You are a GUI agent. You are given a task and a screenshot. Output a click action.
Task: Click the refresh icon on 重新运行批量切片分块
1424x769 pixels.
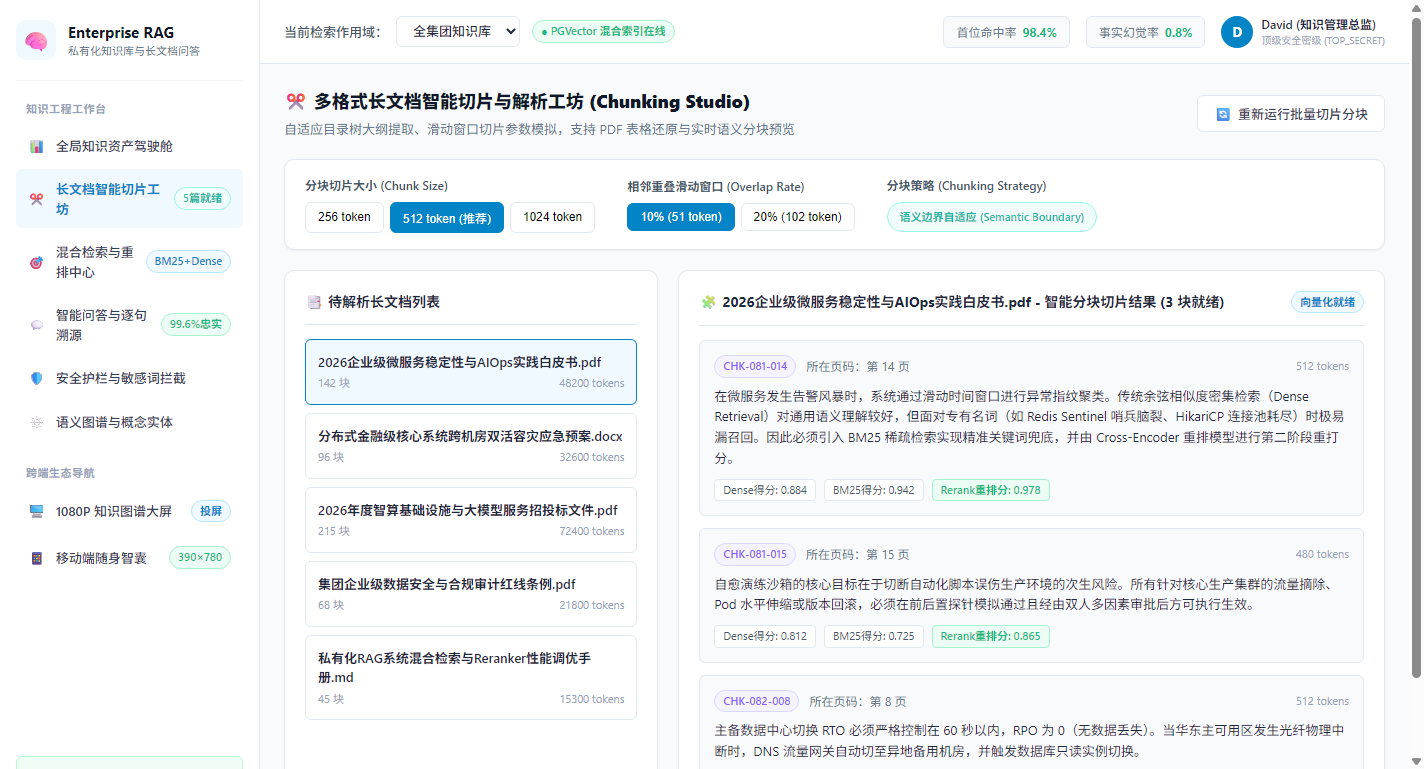click(x=1223, y=114)
